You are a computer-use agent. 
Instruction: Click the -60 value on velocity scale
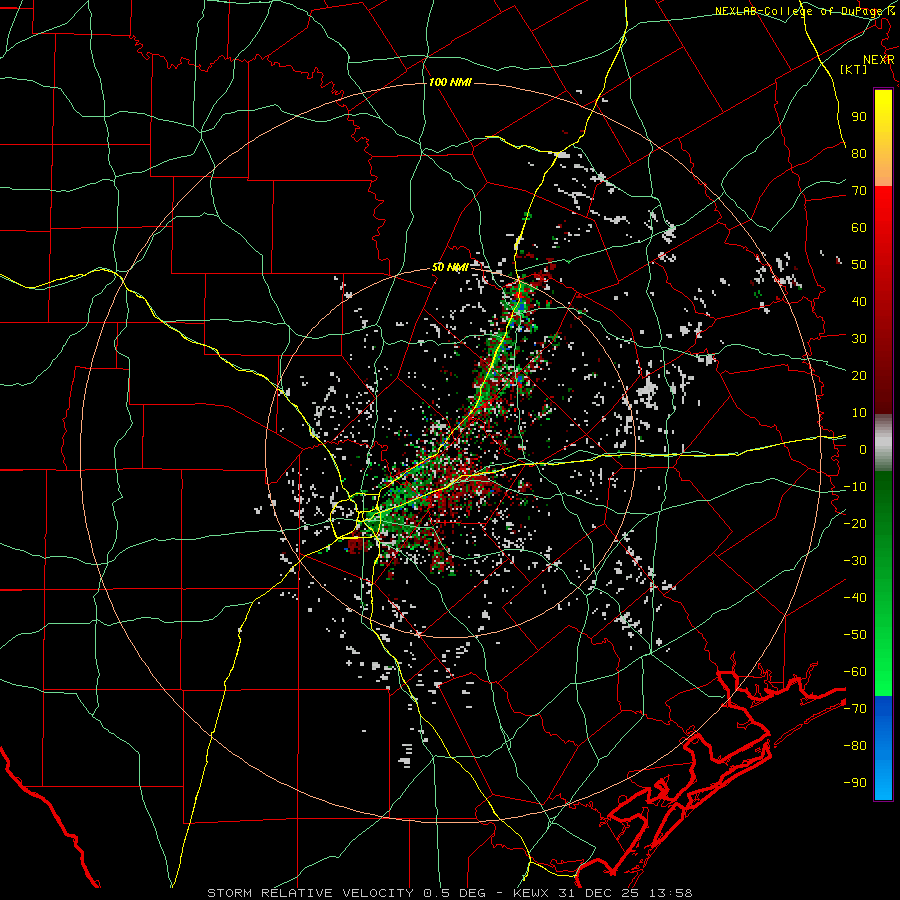(x=855, y=672)
